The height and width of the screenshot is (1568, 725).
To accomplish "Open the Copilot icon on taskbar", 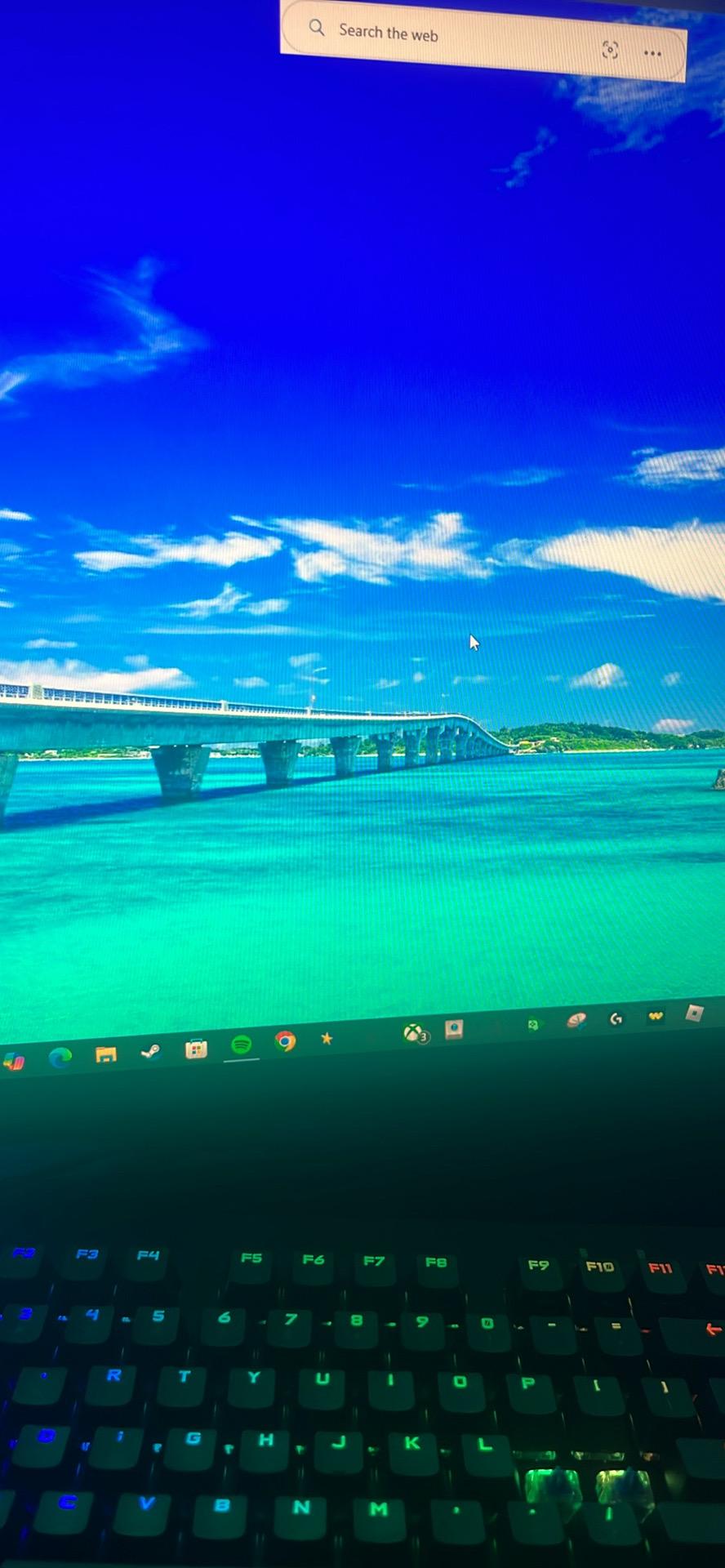I will coord(14,1062).
